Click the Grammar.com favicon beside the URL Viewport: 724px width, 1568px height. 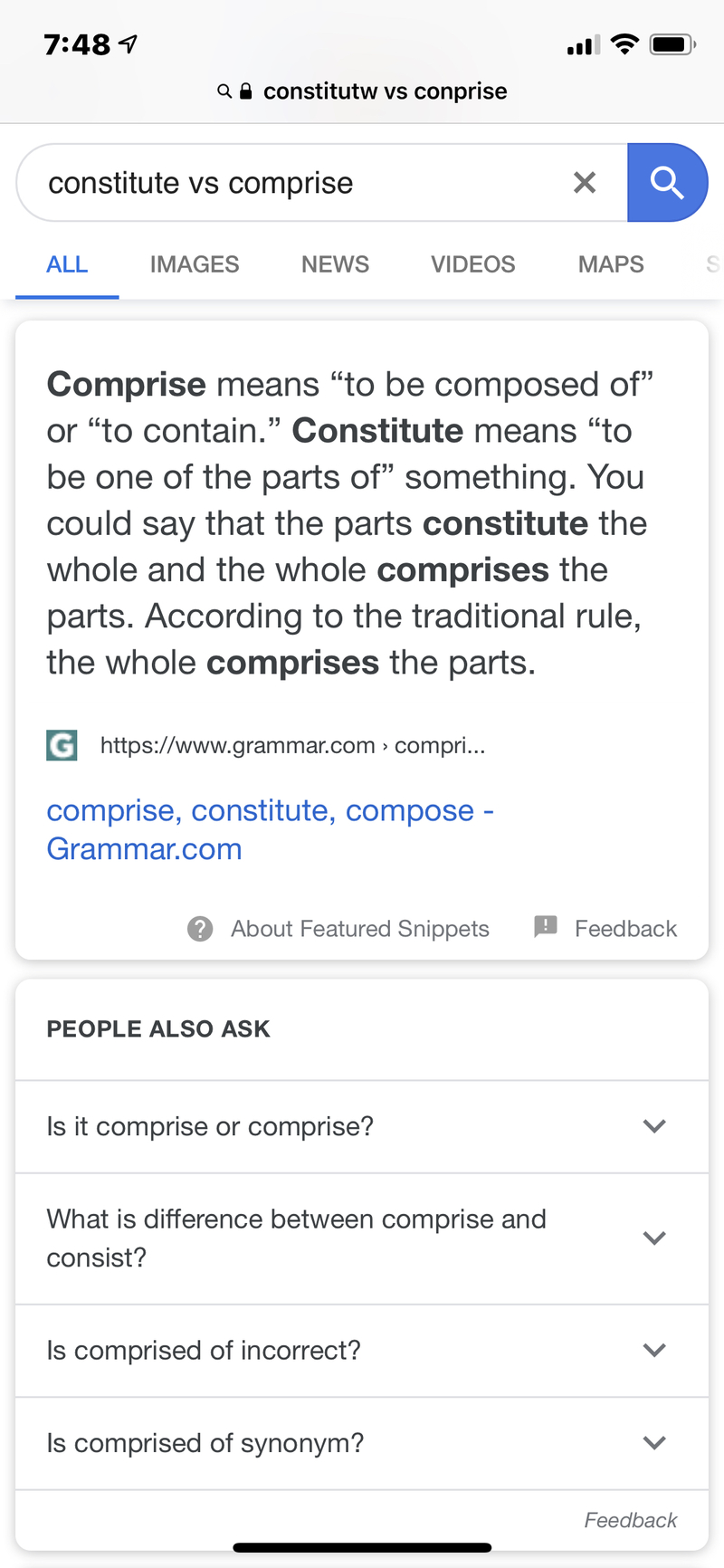pos(61,745)
